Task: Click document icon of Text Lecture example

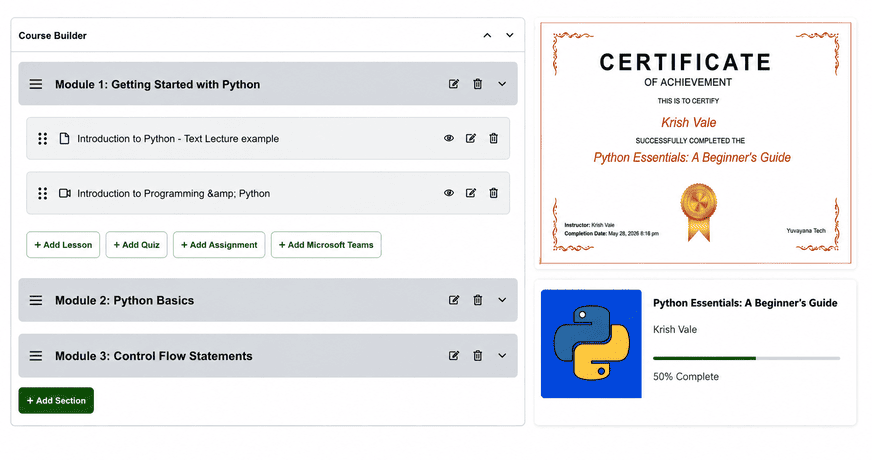Action: pyautogui.click(x=65, y=139)
